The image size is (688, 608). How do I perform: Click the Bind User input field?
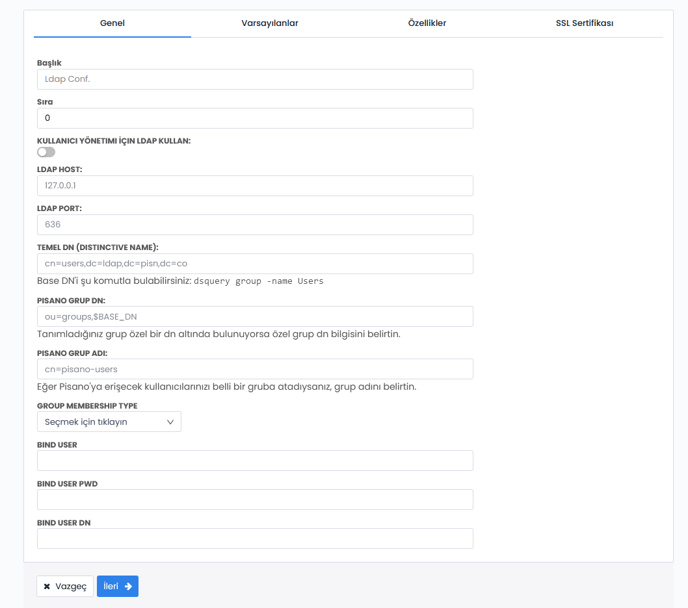pos(255,461)
